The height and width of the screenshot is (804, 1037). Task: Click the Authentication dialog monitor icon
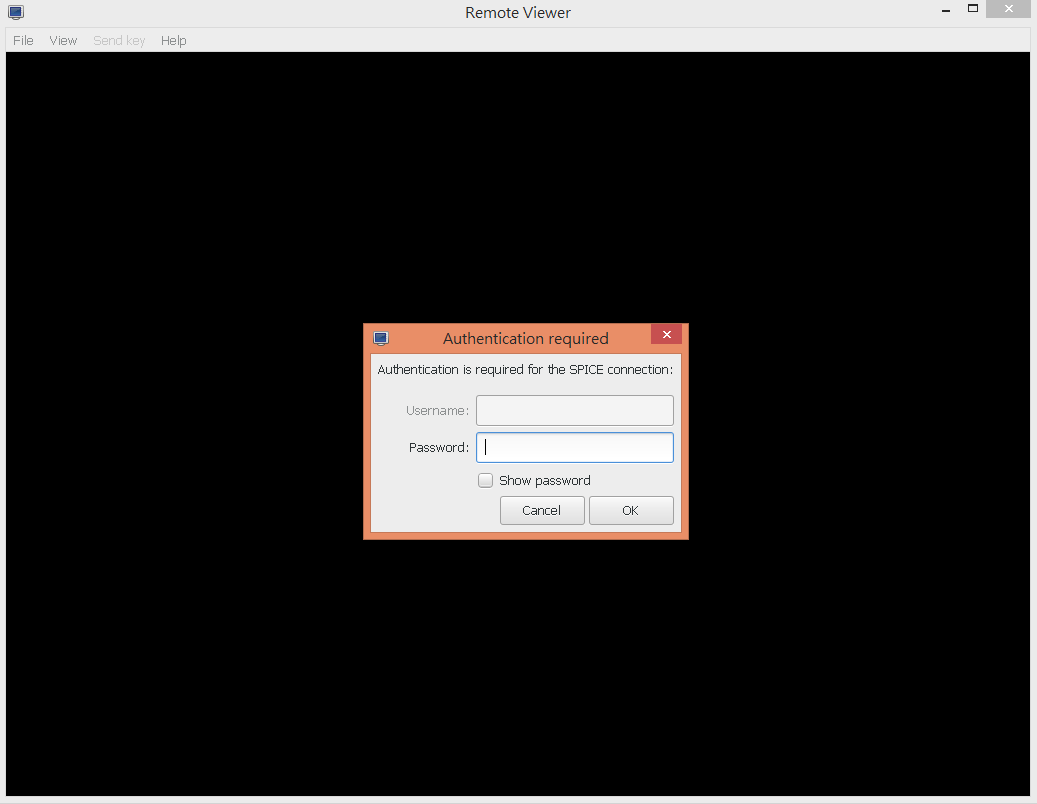pos(381,339)
